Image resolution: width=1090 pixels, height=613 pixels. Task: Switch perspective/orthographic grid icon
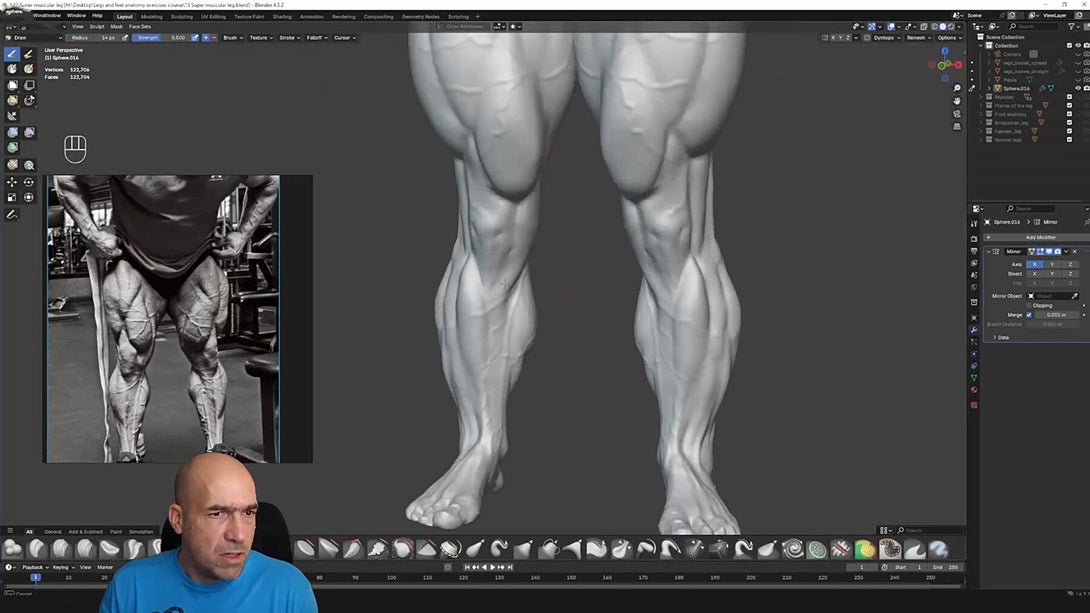tap(957, 126)
